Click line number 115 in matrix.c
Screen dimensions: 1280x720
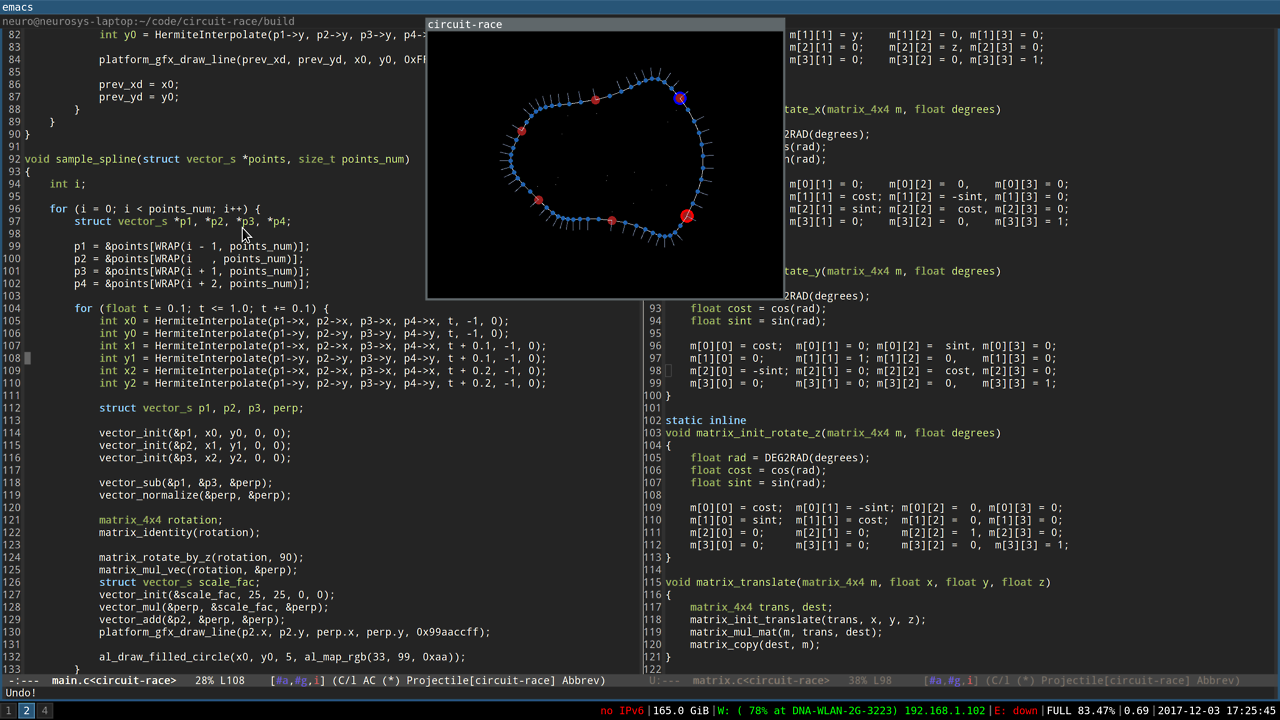click(652, 582)
